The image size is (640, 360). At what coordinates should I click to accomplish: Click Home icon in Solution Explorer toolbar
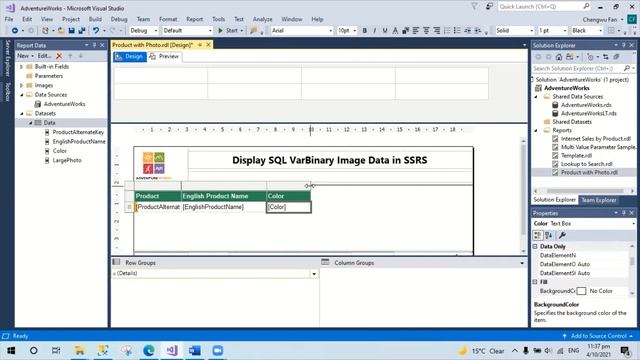point(559,57)
